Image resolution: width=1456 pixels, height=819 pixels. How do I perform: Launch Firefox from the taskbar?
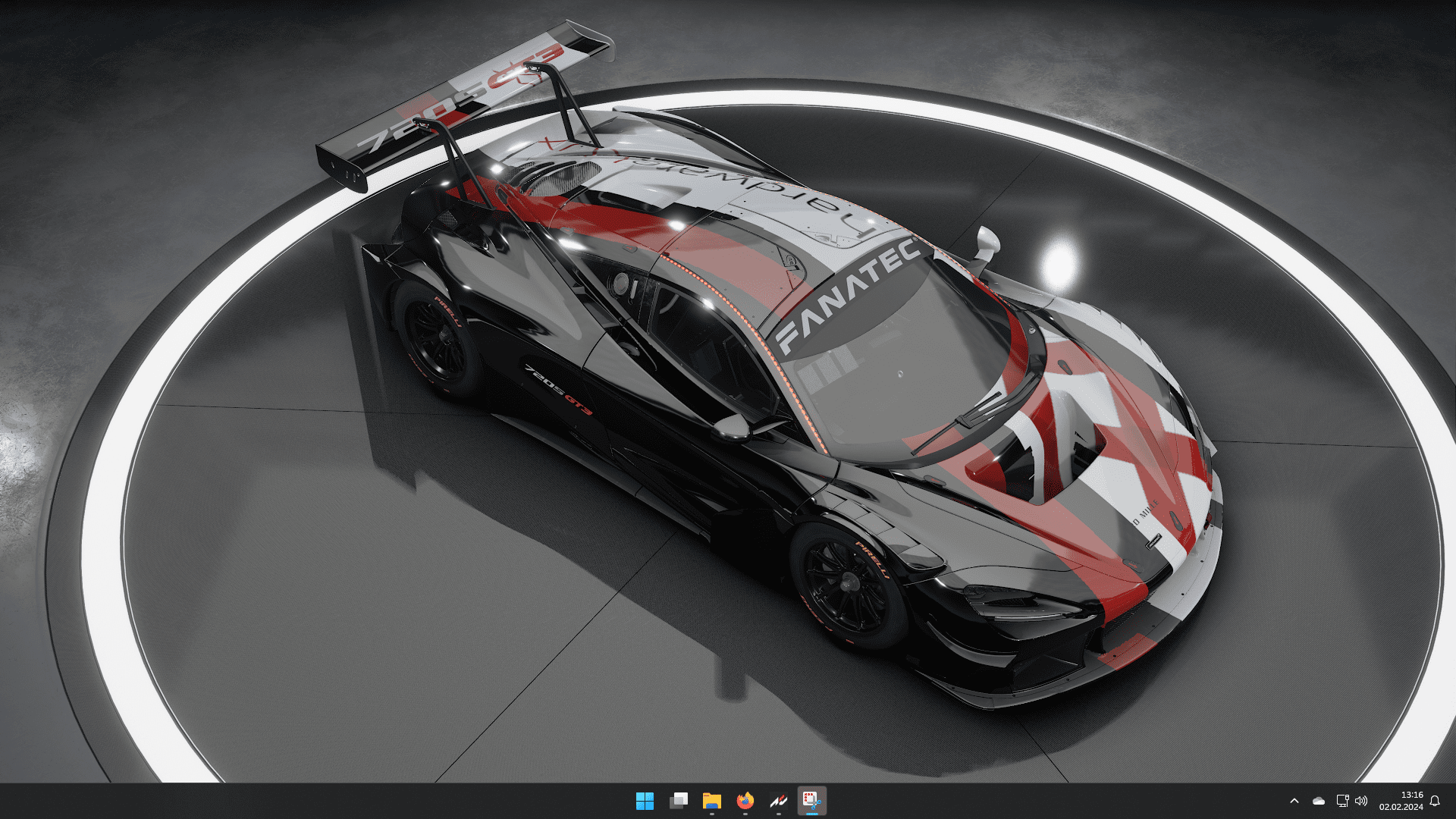click(x=745, y=801)
